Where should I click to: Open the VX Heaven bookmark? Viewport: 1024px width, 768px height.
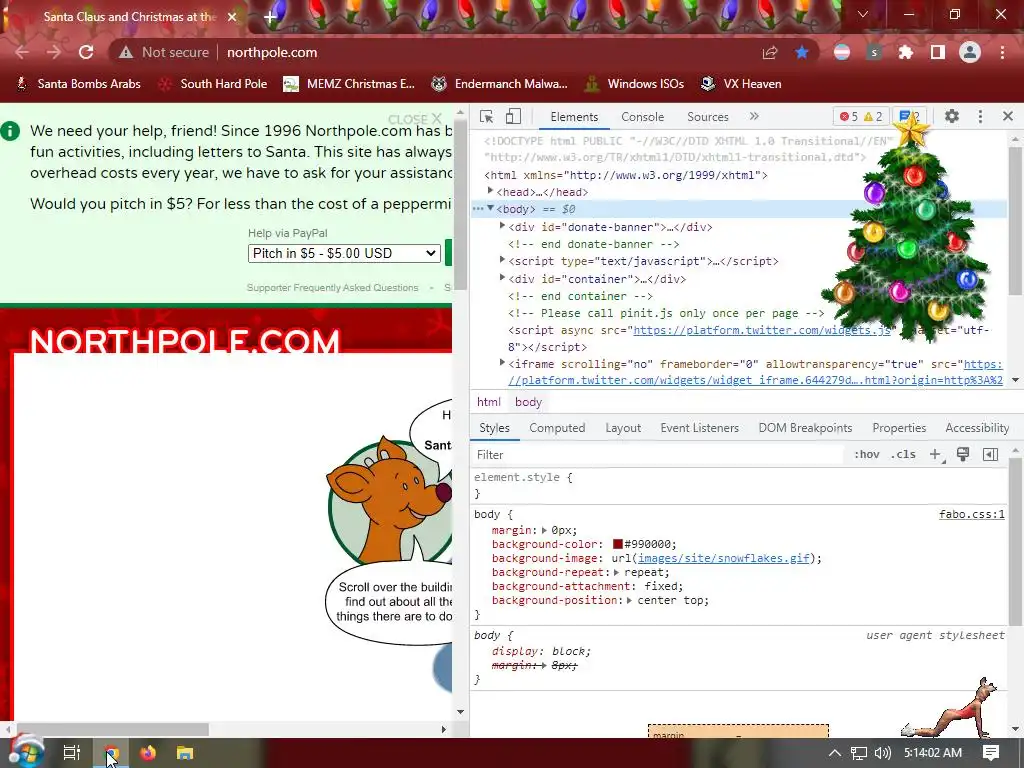(x=741, y=84)
